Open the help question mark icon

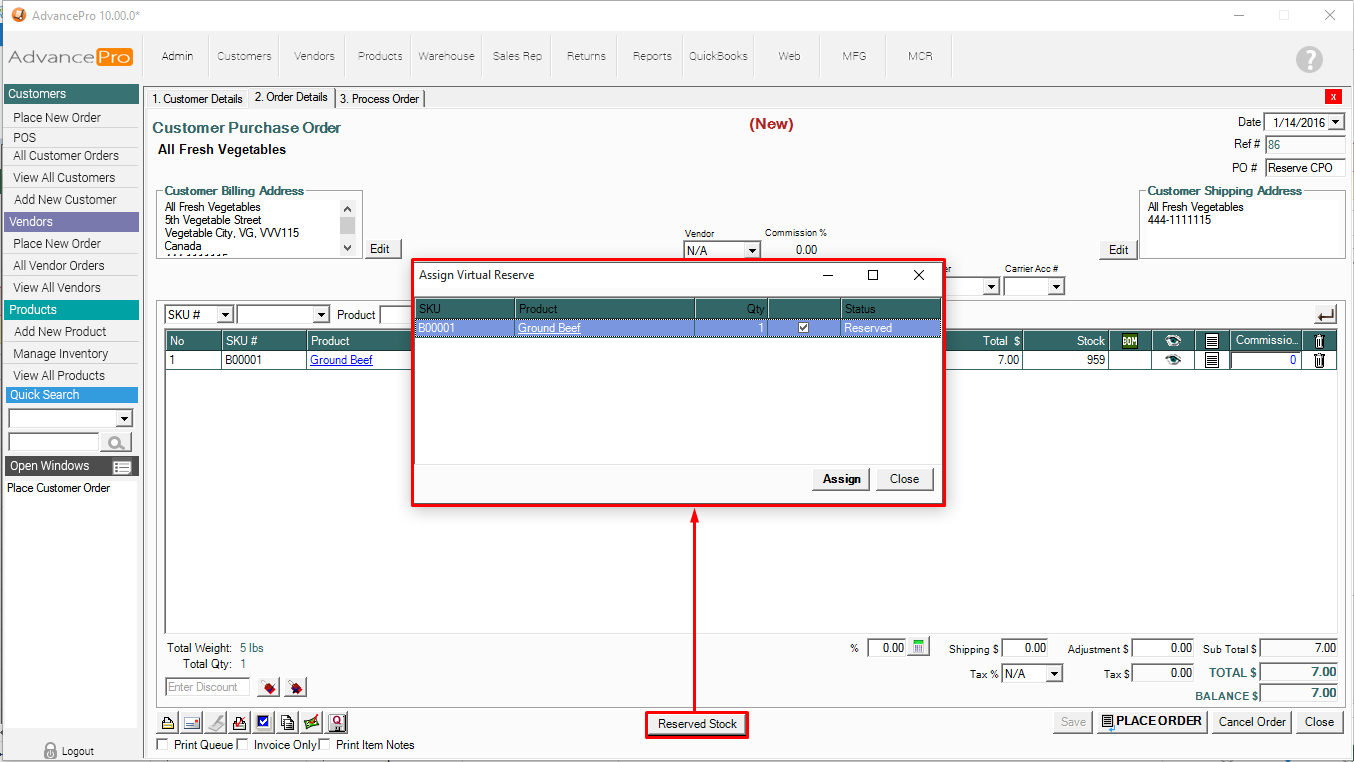click(x=1309, y=59)
